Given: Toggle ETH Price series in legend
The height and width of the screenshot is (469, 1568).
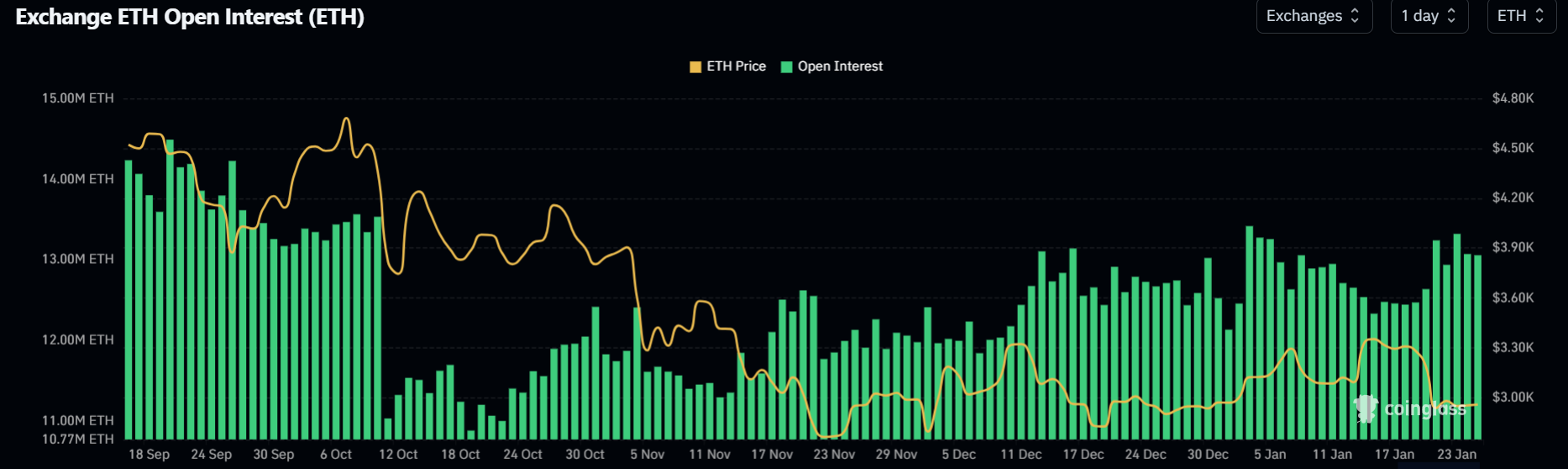Looking at the screenshot, I should coord(736,66).
